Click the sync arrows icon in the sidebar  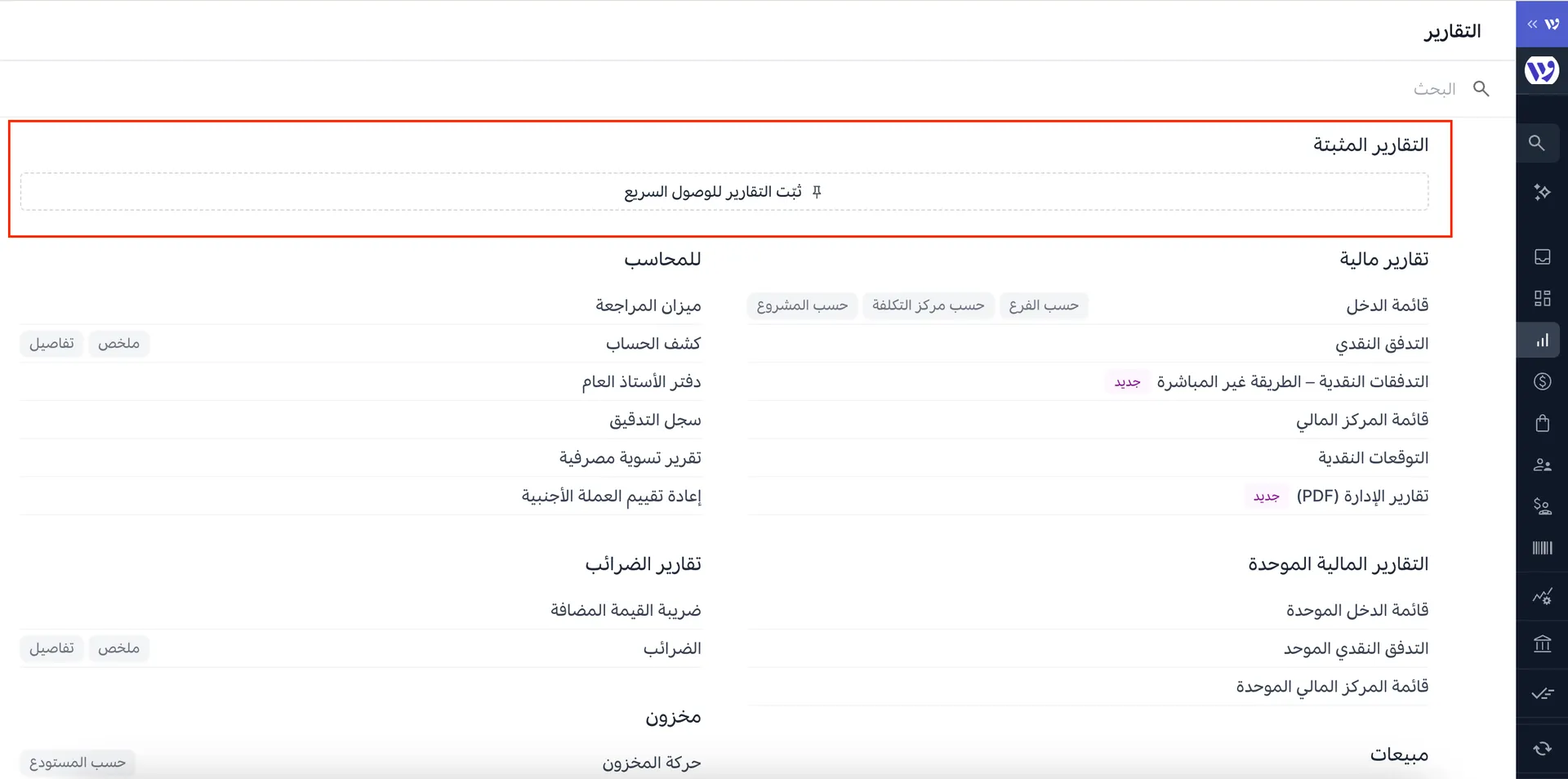click(x=1542, y=749)
